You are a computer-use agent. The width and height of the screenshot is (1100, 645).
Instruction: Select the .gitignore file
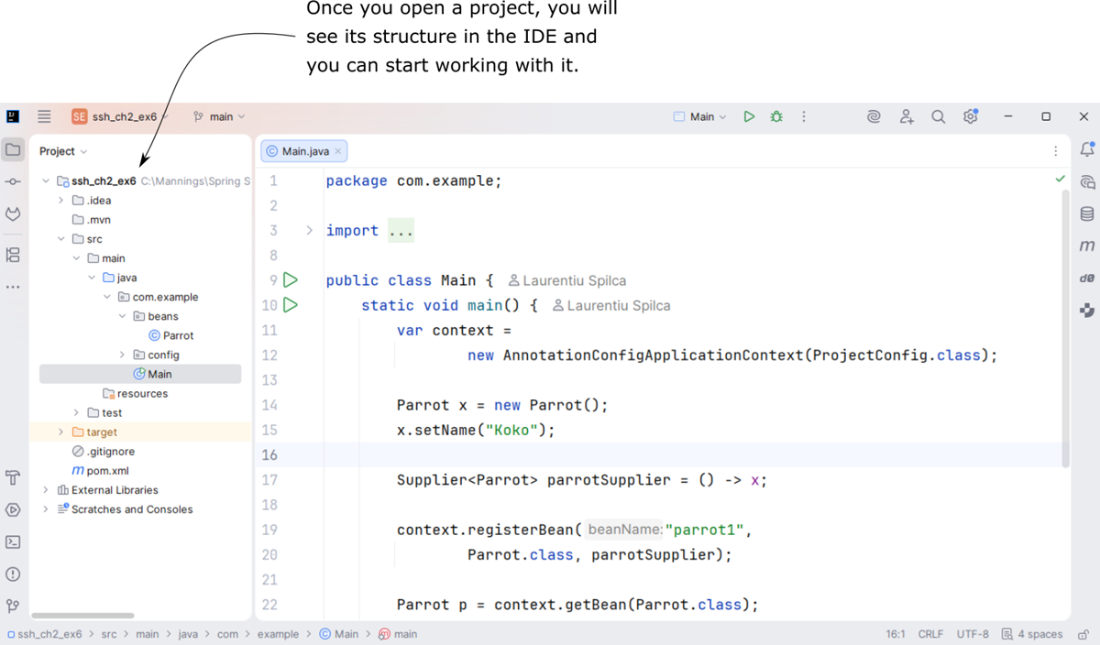pos(104,451)
